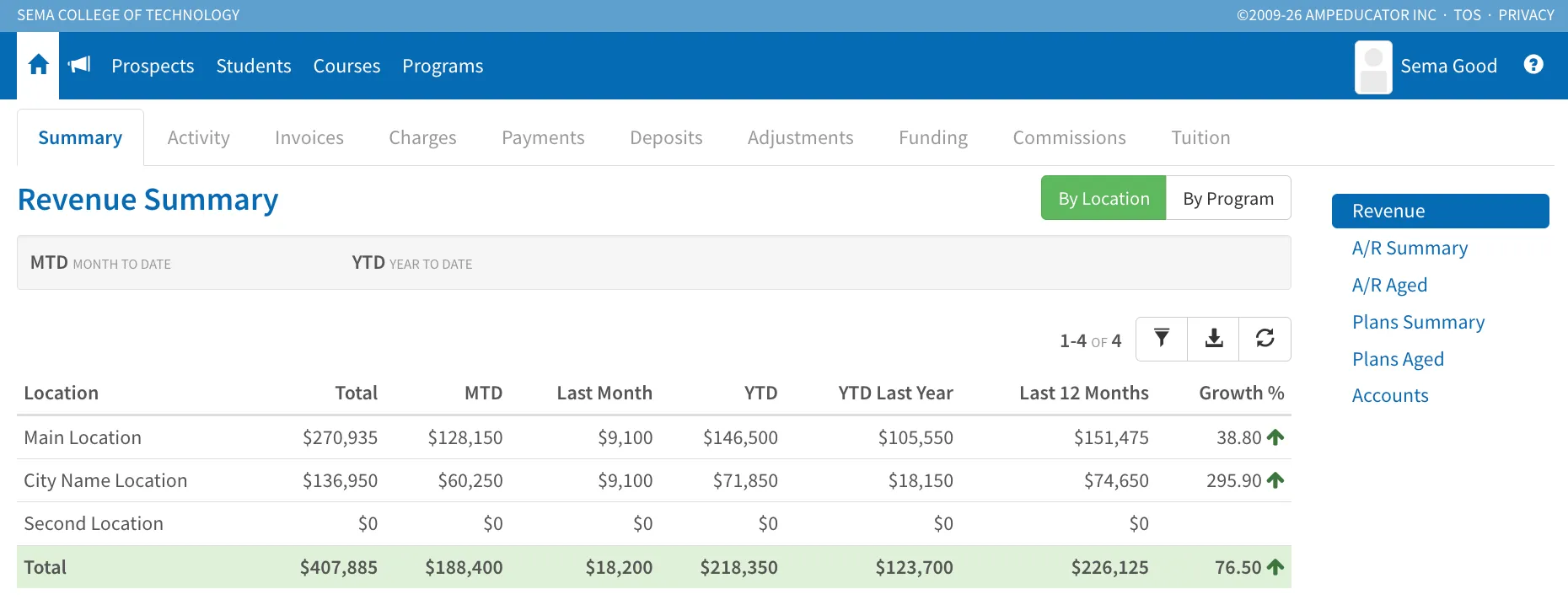Select the MTD month to date period
Screen dimensions: 1568x605
(x=100, y=263)
